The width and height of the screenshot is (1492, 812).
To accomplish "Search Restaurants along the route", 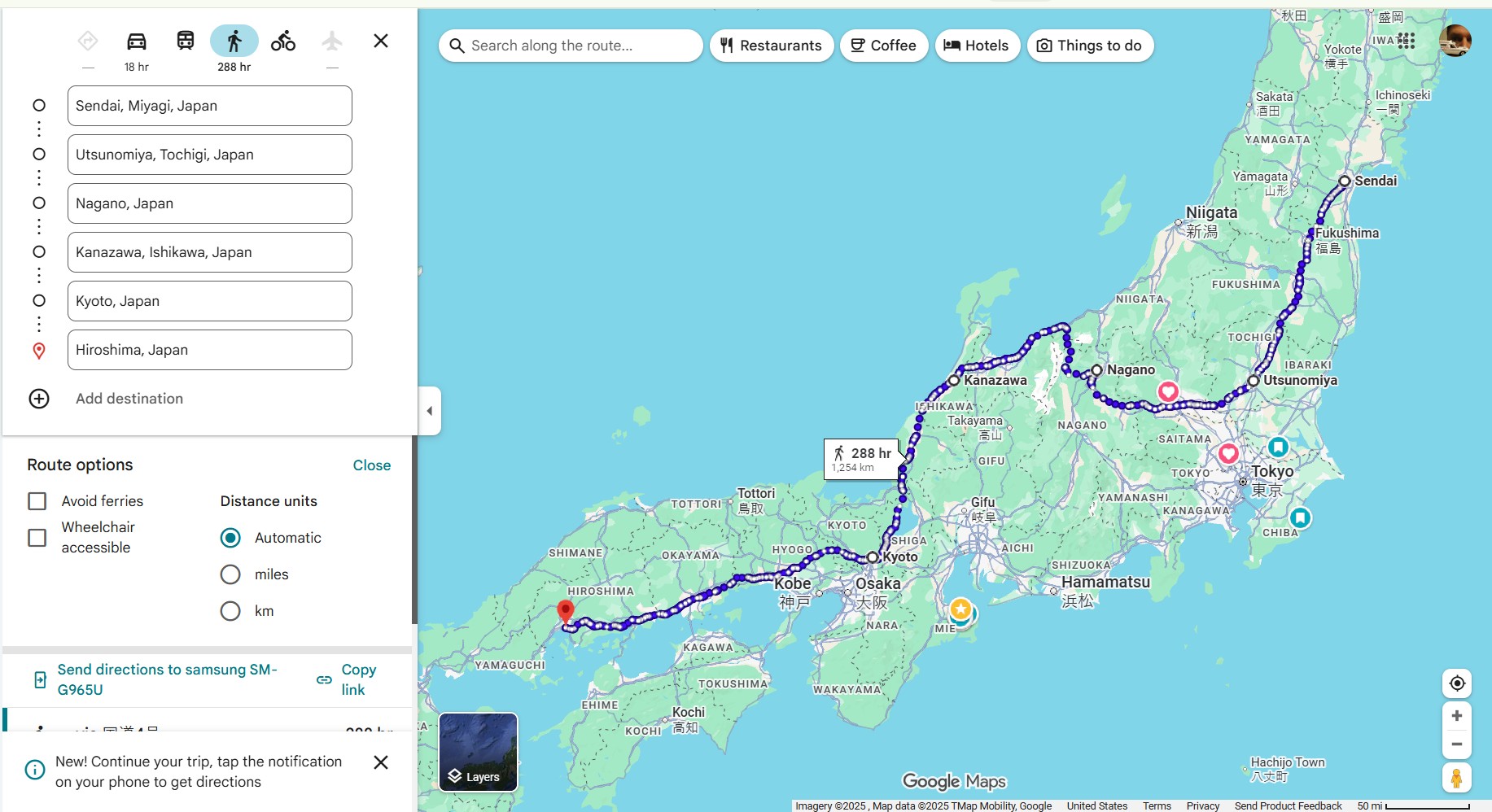I will coord(771,46).
